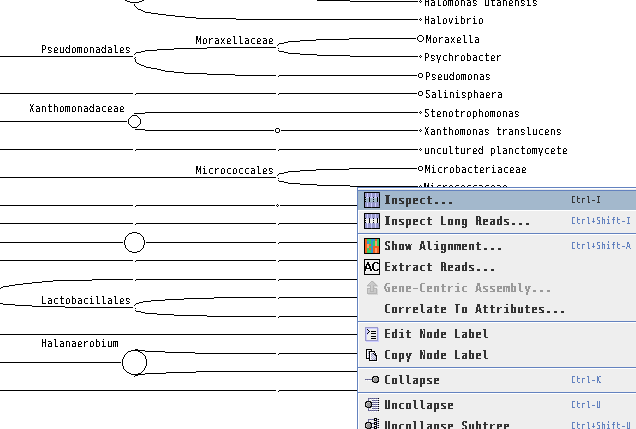Choose Edit Node Label menu entry
The height and width of the screenshot is (429, 636).
point(496,334)
